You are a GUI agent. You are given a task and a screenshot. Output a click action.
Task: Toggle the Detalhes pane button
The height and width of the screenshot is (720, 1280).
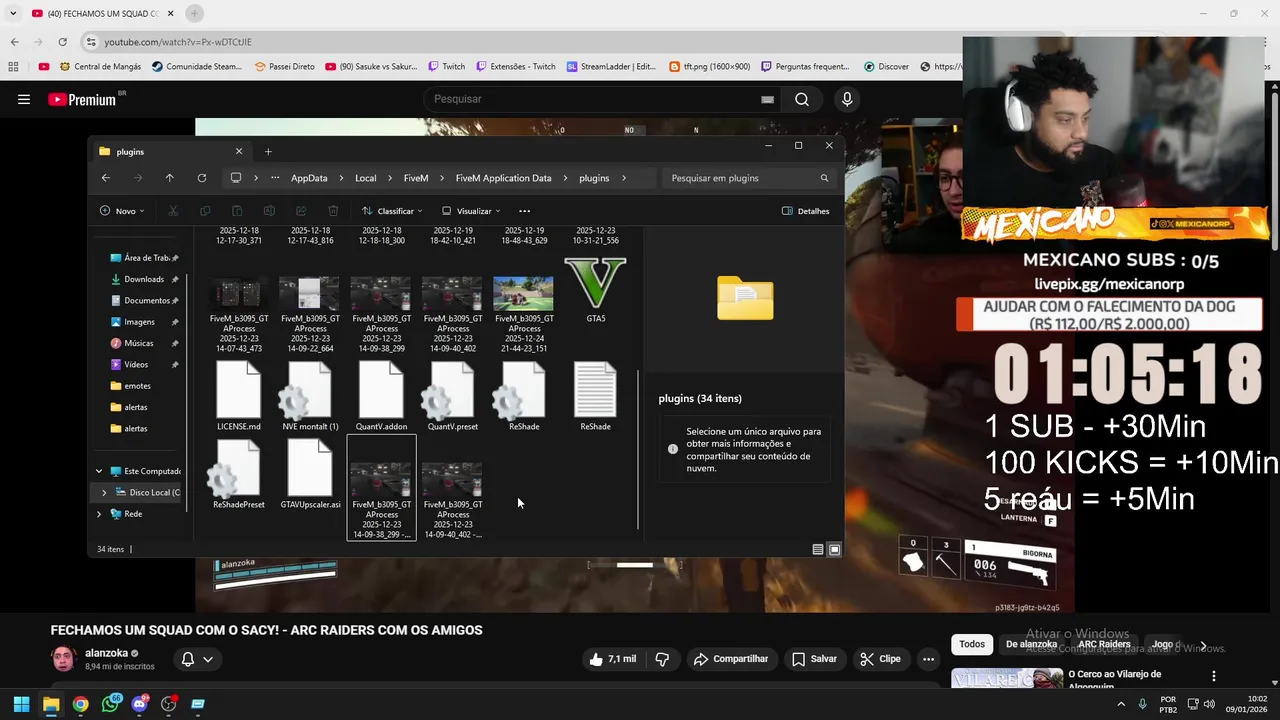[x=805, y=211]
